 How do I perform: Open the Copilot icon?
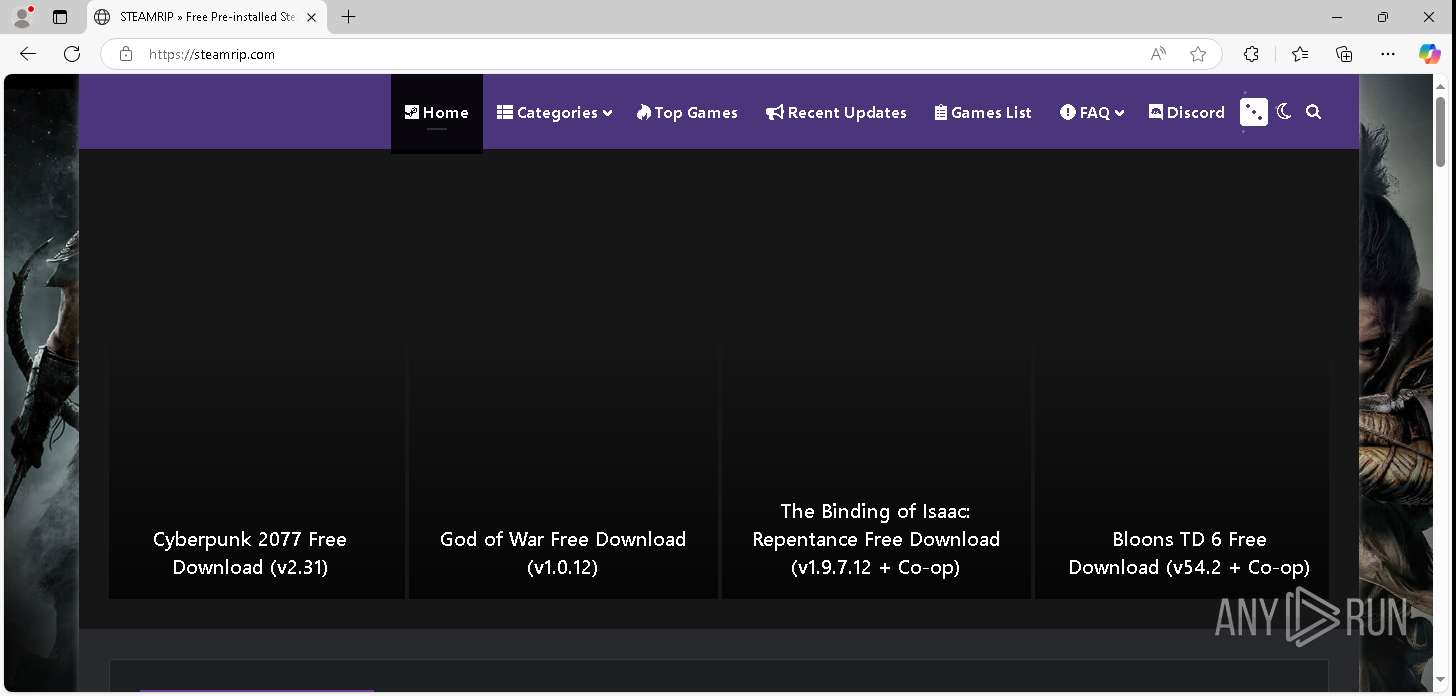1430,54
